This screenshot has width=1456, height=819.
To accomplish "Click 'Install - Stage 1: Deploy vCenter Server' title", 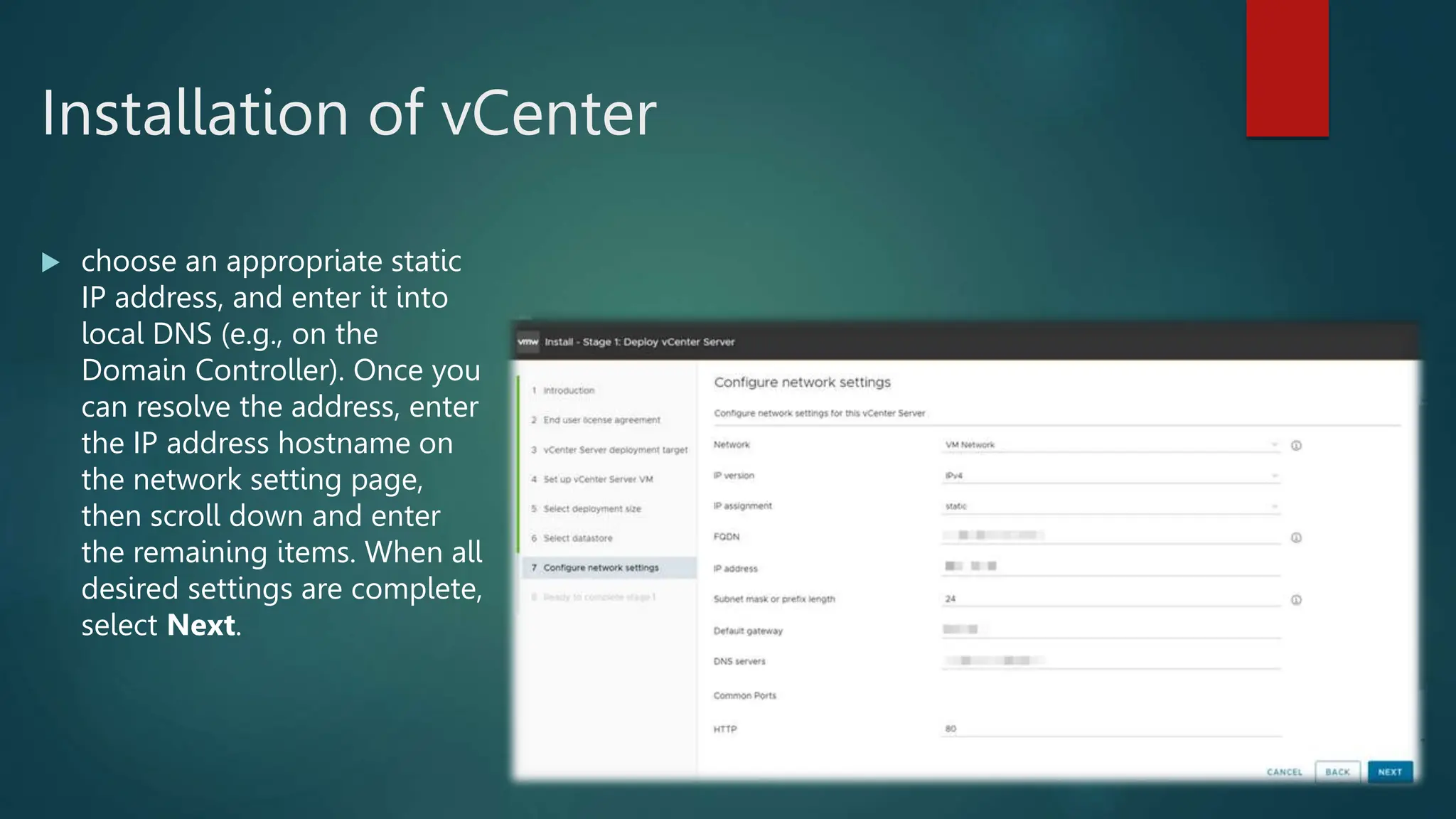I will pos(639,342).
